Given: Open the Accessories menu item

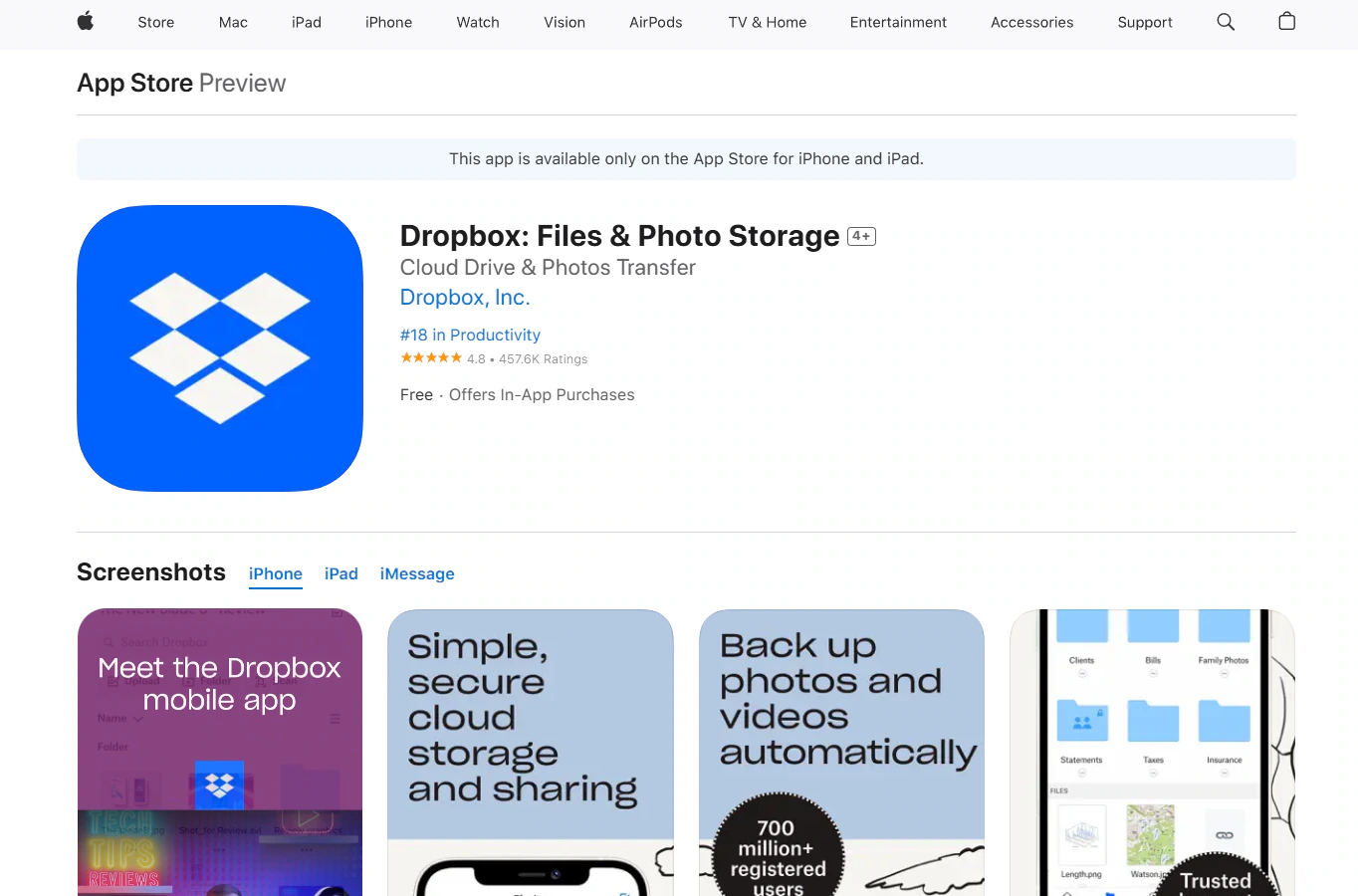Looking at the screenshot, I should coord(1032,22).
